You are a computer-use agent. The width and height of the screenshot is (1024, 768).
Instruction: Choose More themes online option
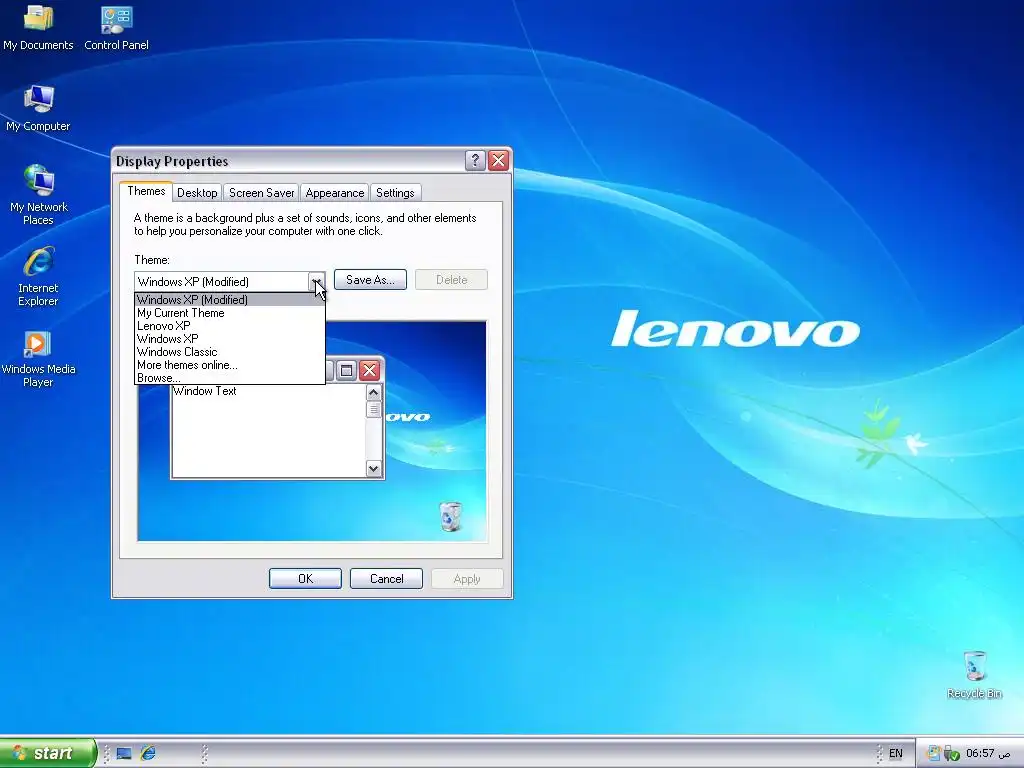[x=229, y=365]
